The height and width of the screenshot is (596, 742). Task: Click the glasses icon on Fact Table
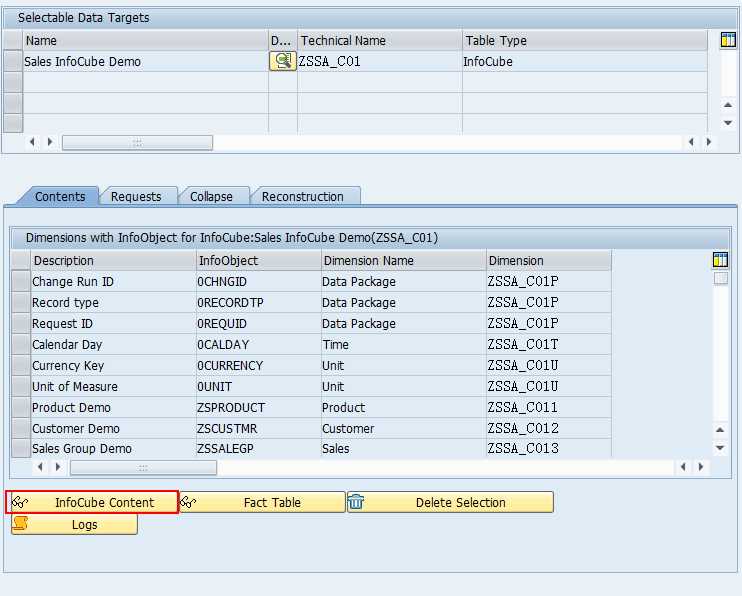(x=188, y=502)
